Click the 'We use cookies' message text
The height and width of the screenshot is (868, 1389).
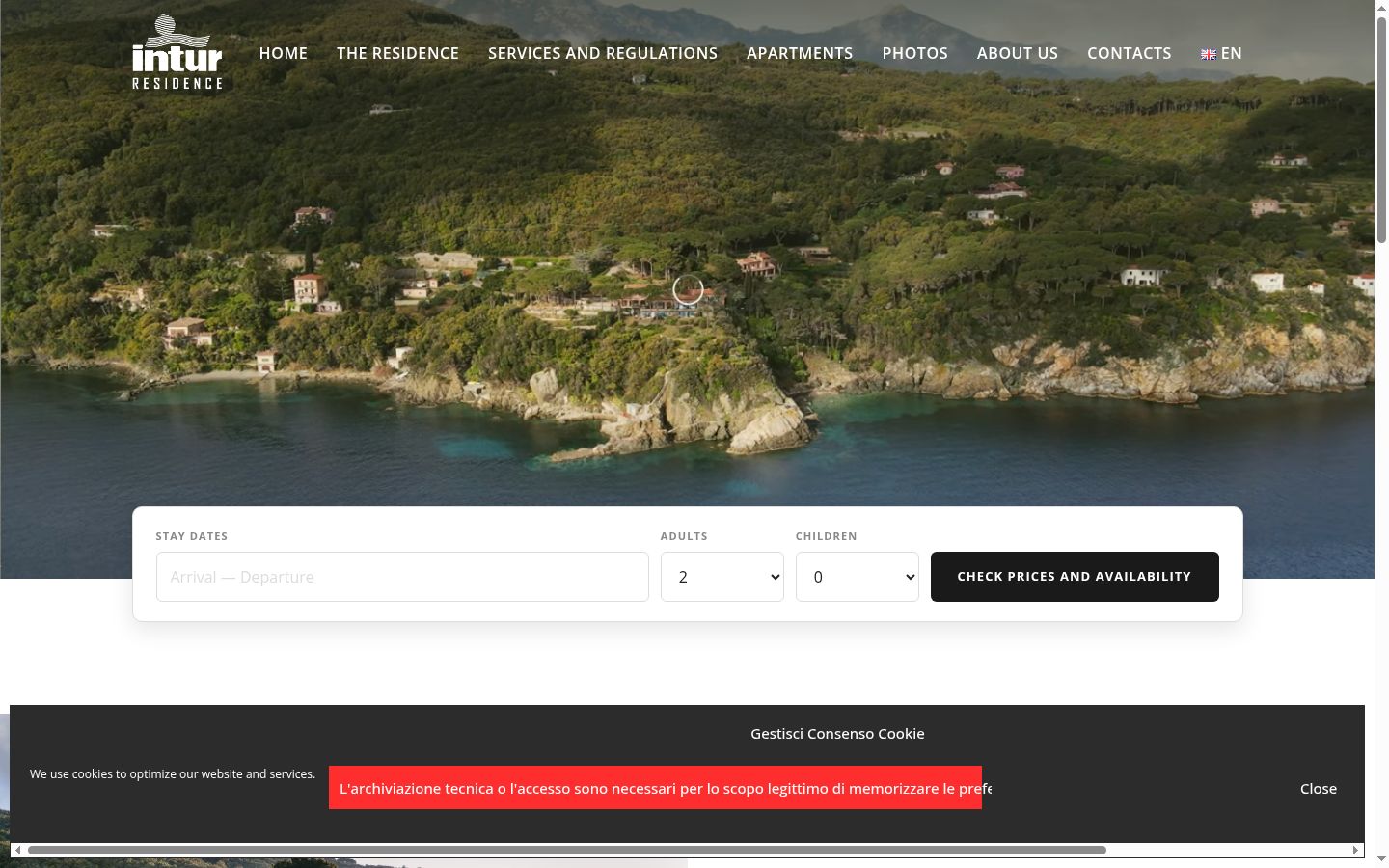pos(173,774)
